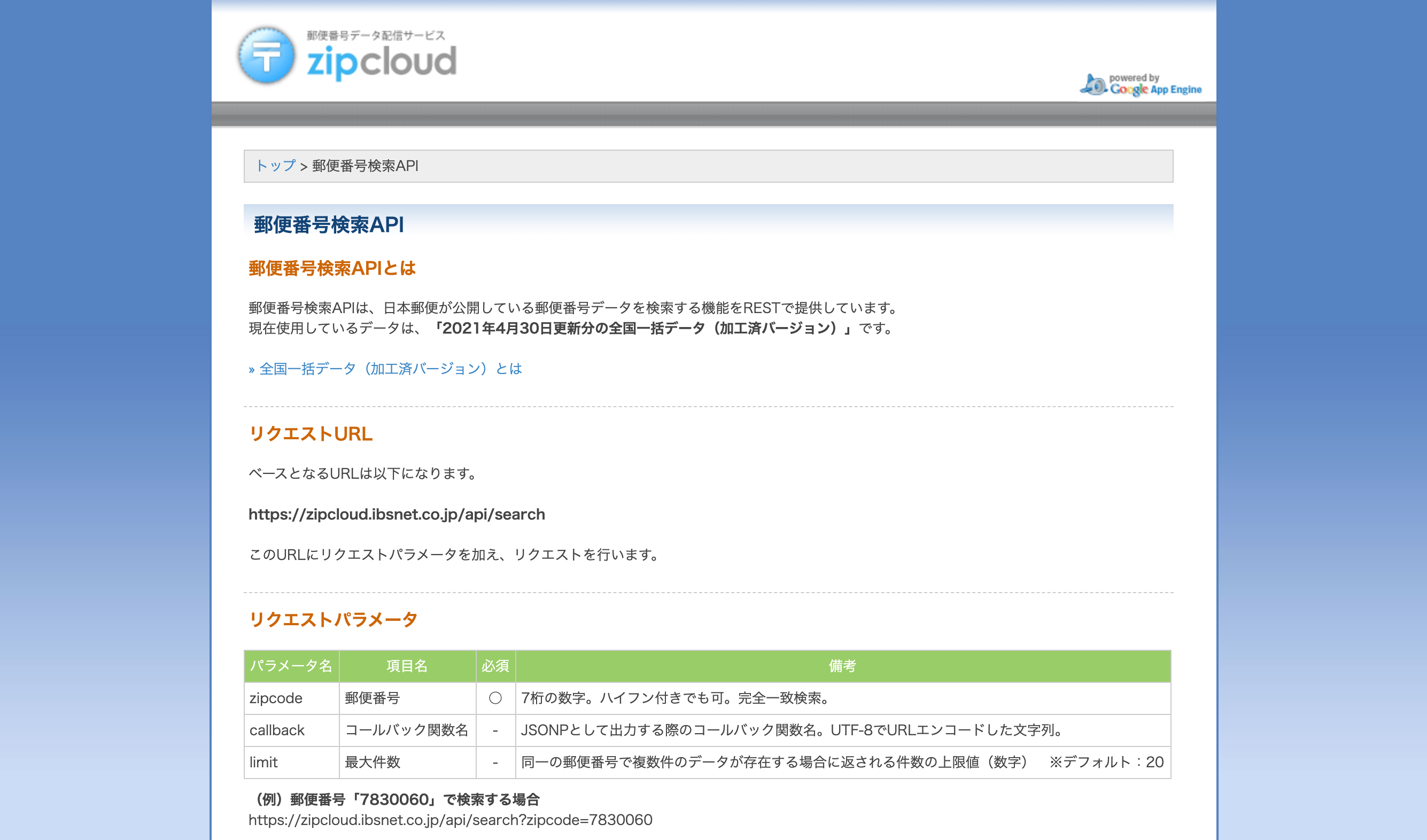Click the base URL https://zipcloud.ibsnet.co.jp/api/search text
This screenshot has width=1427, height=840.
[397, 514]
